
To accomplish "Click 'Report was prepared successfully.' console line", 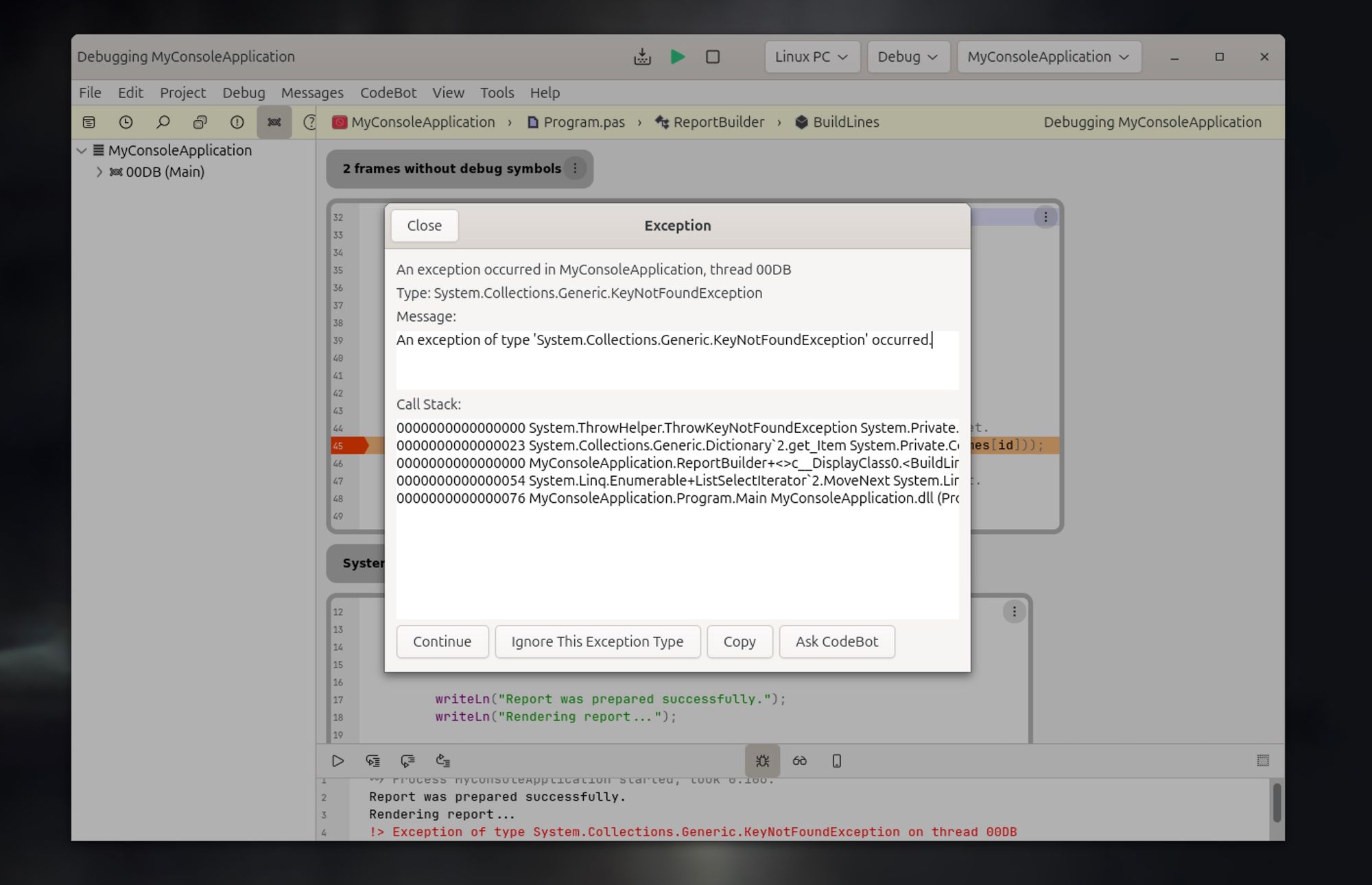I will point(497,796).
